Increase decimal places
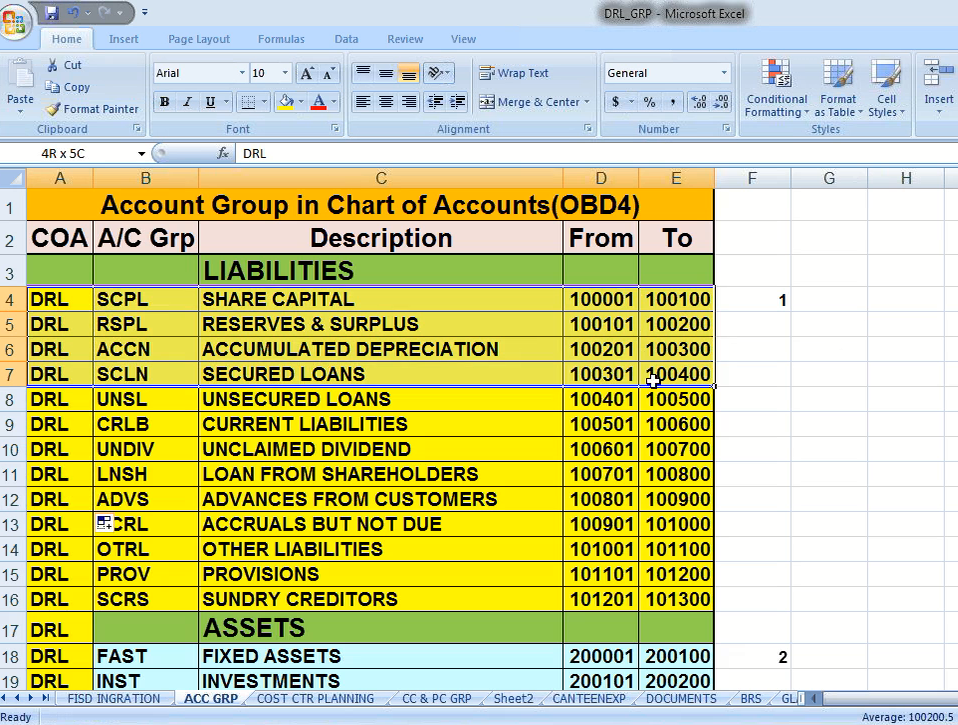 699,102
